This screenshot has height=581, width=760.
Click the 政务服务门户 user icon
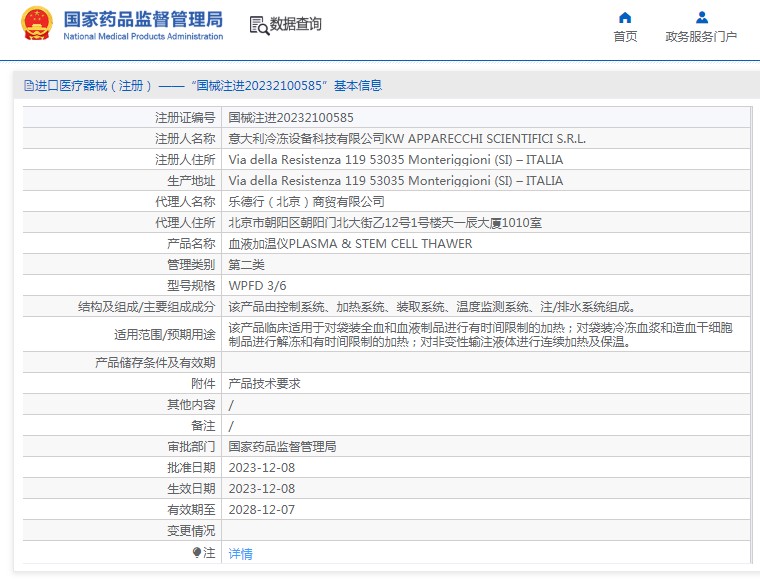tap(701, 18)
